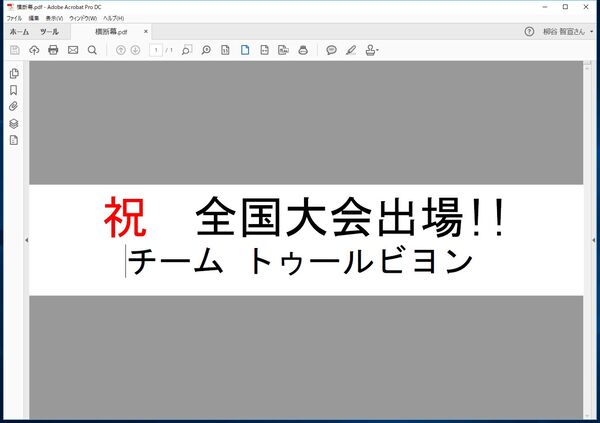The width and height of the screenshot is (600, 423).
Task: Go to previous page with up arrow
Action: point(121,50)
